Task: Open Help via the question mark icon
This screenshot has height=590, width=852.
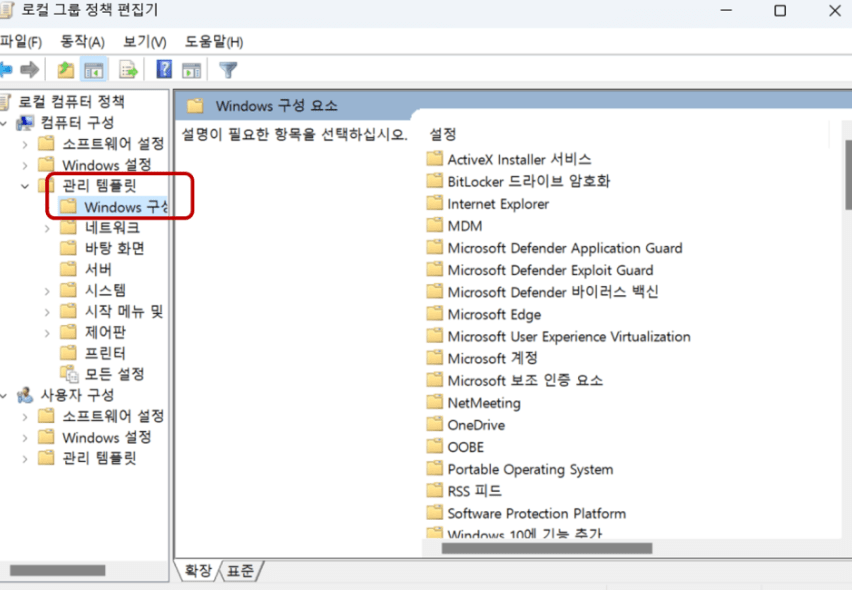Action: coord(164,69)
